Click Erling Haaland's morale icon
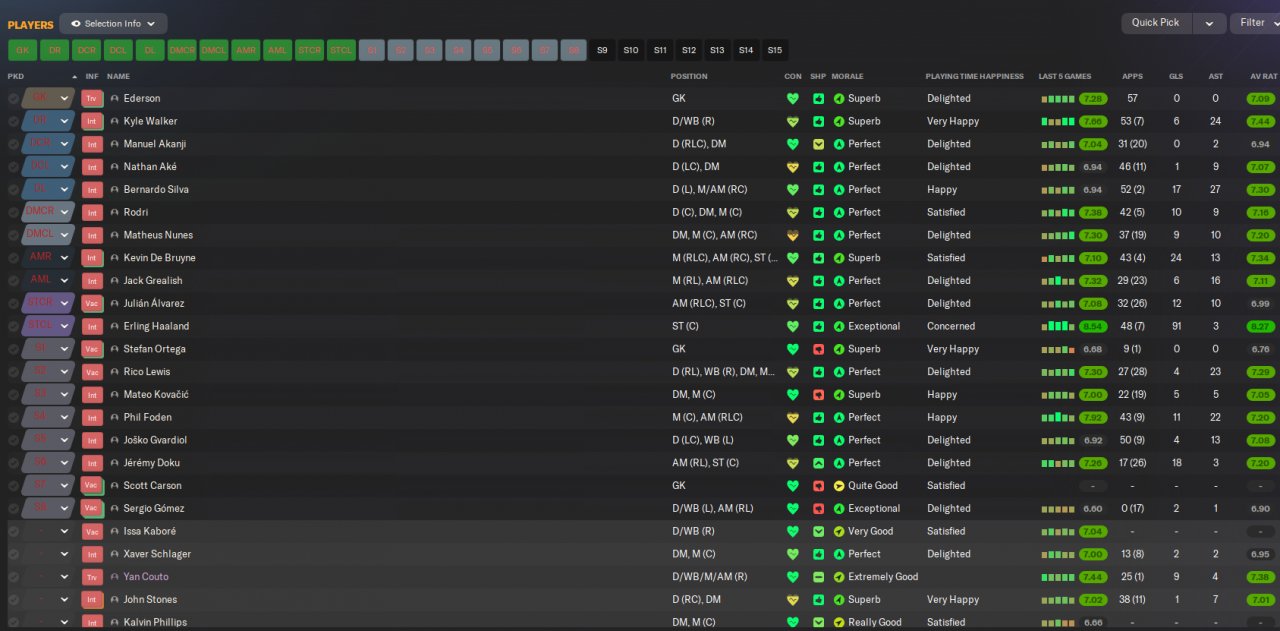1280x631 pixels. pos(839,326)
